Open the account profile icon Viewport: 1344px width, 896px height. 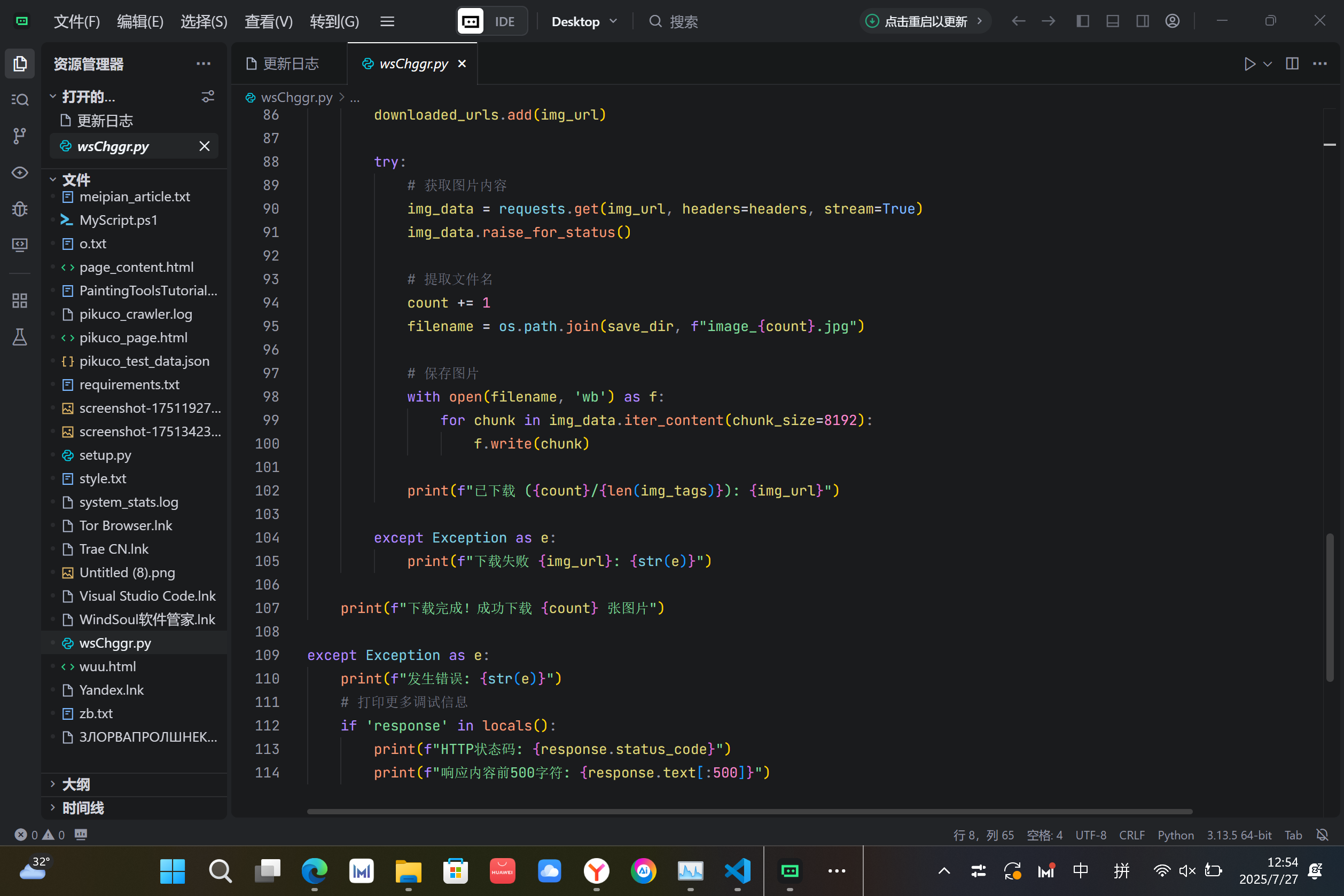click(x=1172, y=21)
